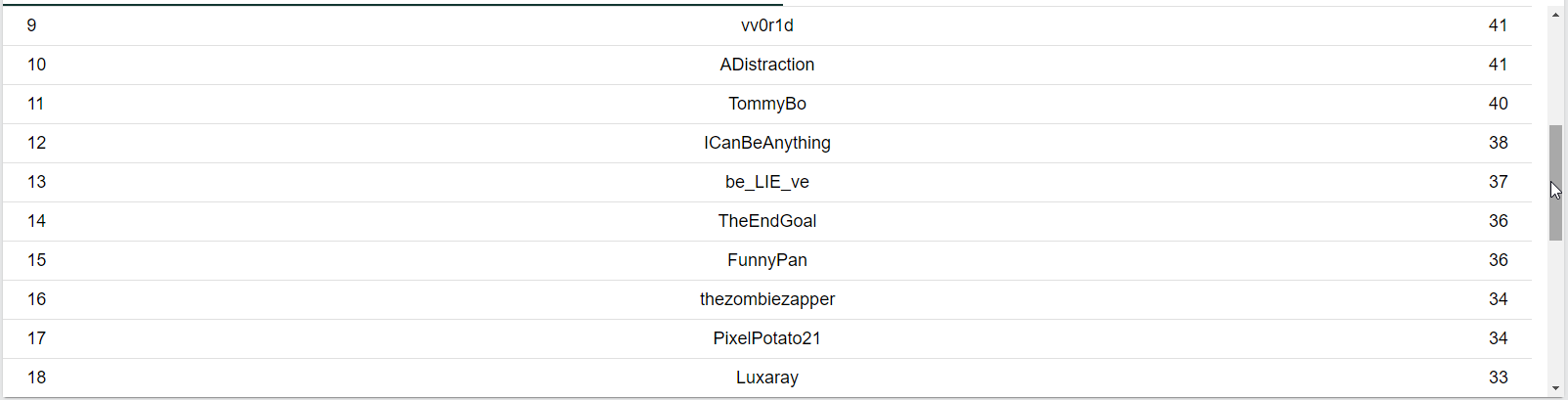The height and width of the screenshot is (400, 1568).
Task: Click rank number 13 cell
Action: pos(37,182)
